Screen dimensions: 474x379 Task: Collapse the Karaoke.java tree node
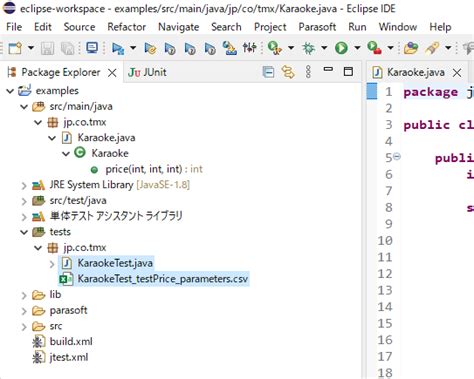click(52, 138)
